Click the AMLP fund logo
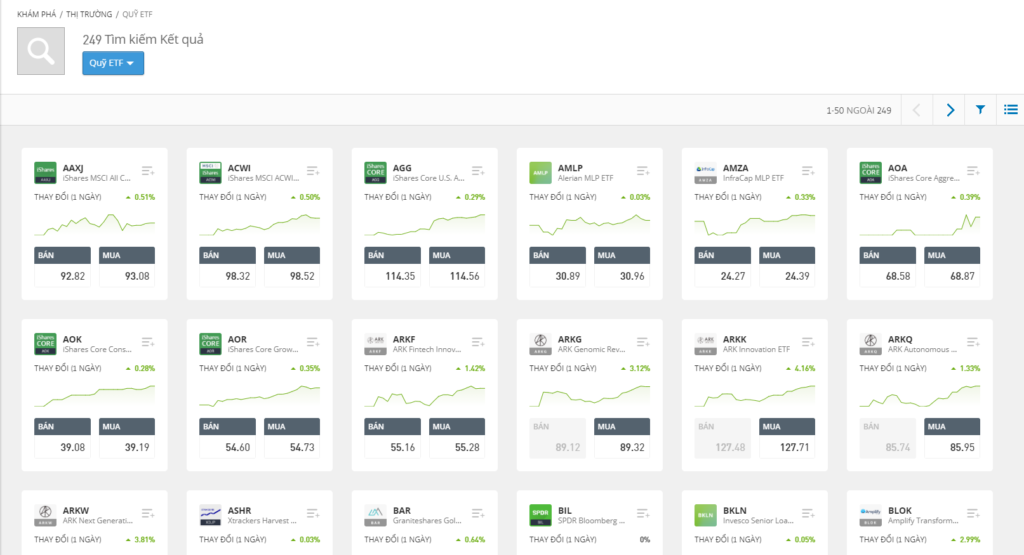Screen dimensions: 1024x555 [540, 173]
